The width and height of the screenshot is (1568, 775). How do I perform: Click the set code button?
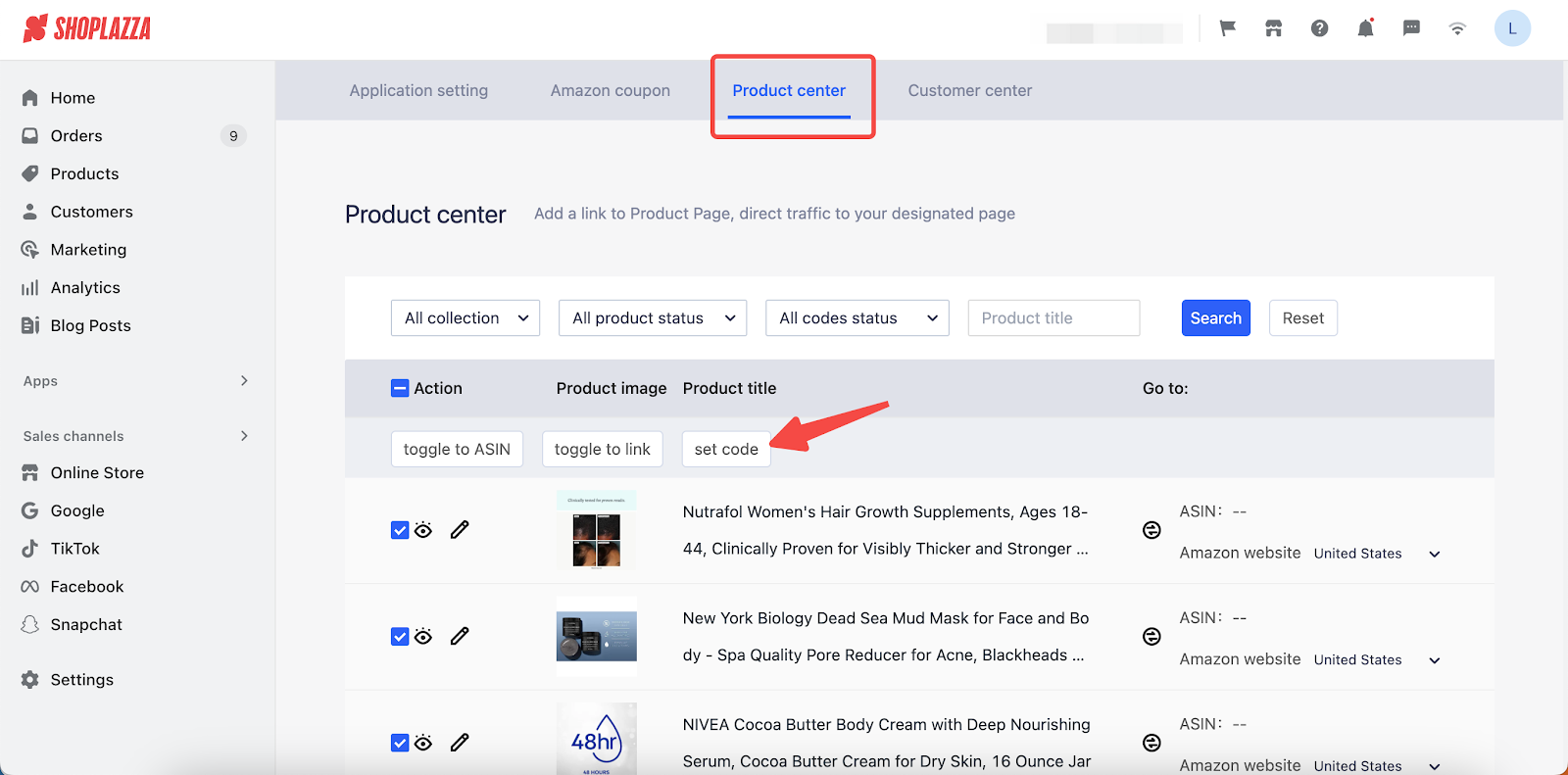[x=726, y=450]
